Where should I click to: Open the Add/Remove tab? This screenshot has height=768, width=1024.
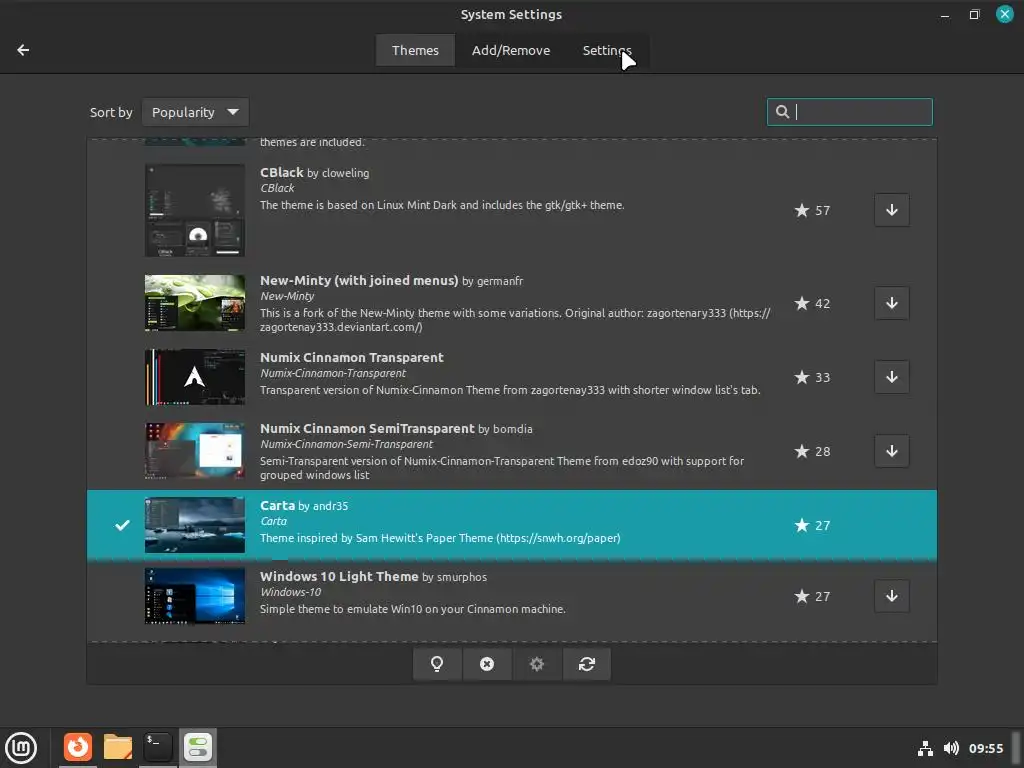511,50
